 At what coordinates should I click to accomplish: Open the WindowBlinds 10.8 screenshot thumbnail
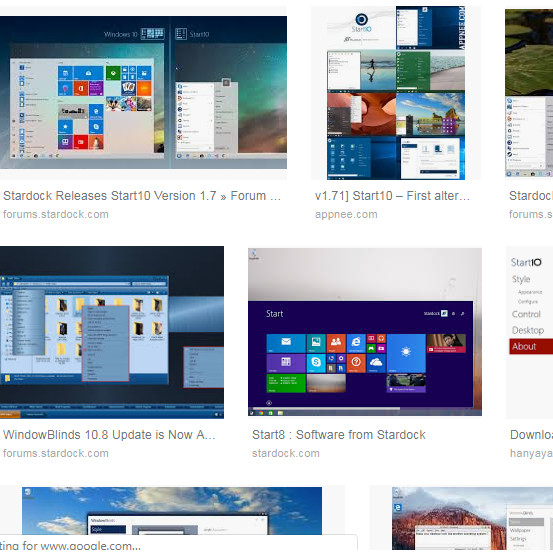click(112, 332)
